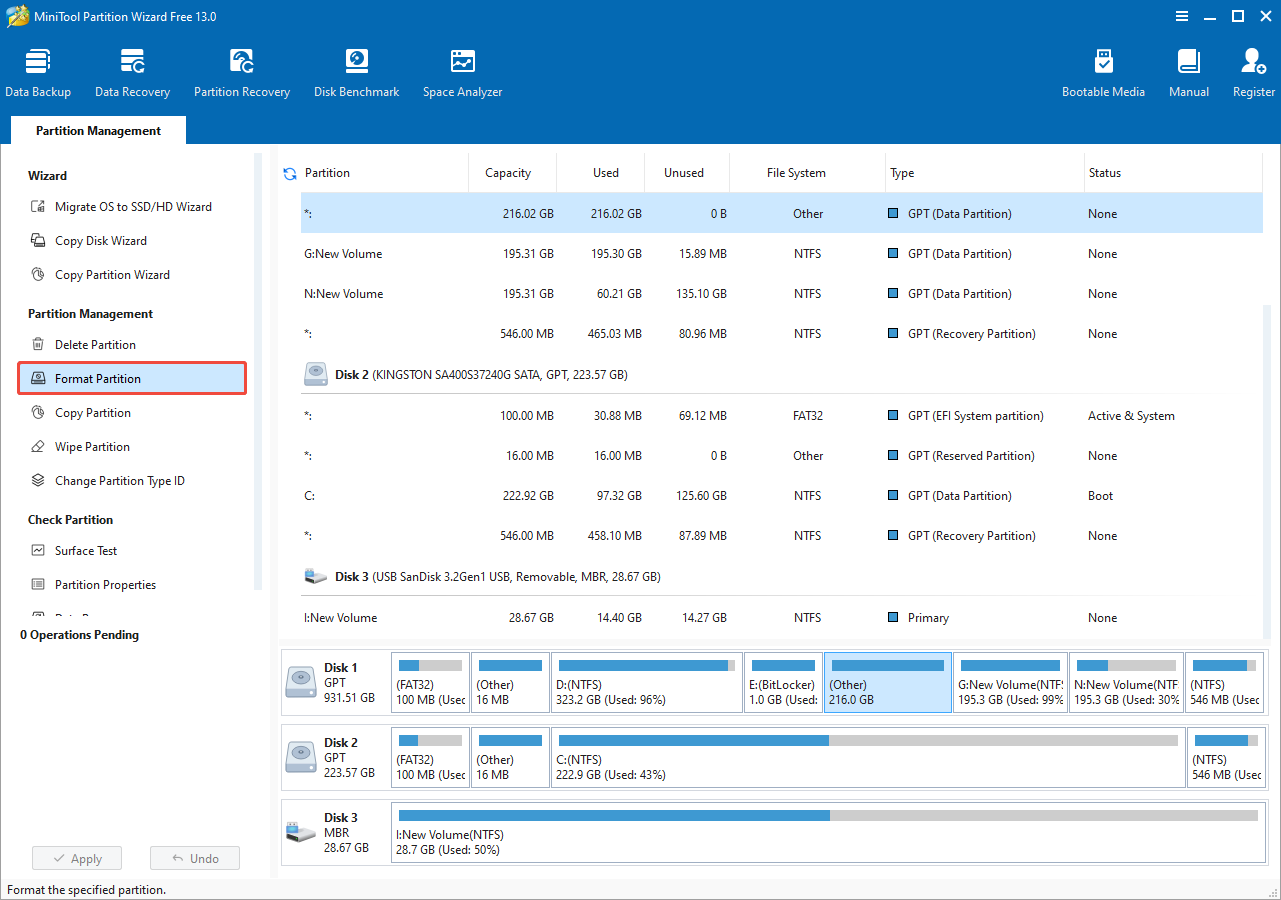This screenshot has width=1281, height=900.
Task: Register the application
Action: click(x=1252, y=70)
